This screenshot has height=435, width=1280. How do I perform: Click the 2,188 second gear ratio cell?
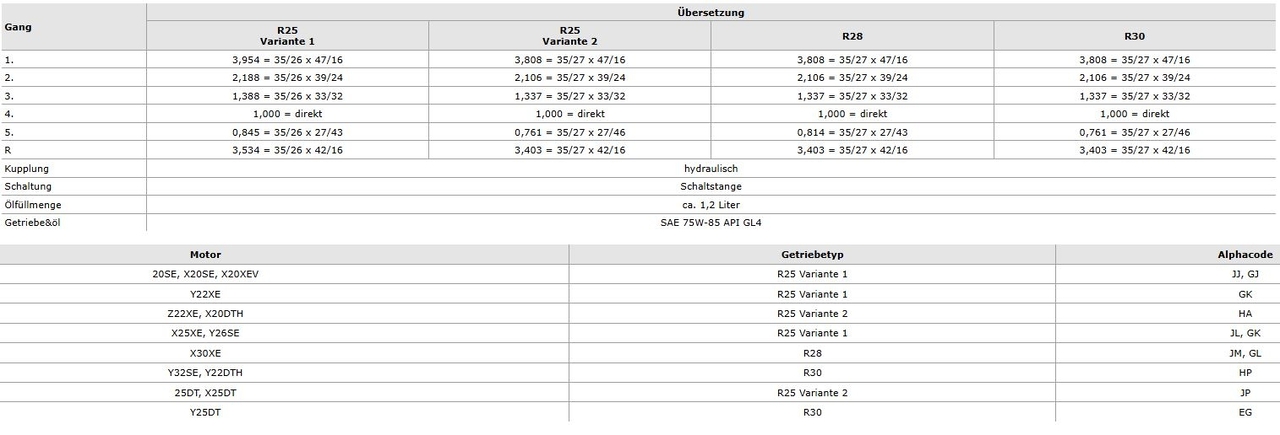[287, 78]
